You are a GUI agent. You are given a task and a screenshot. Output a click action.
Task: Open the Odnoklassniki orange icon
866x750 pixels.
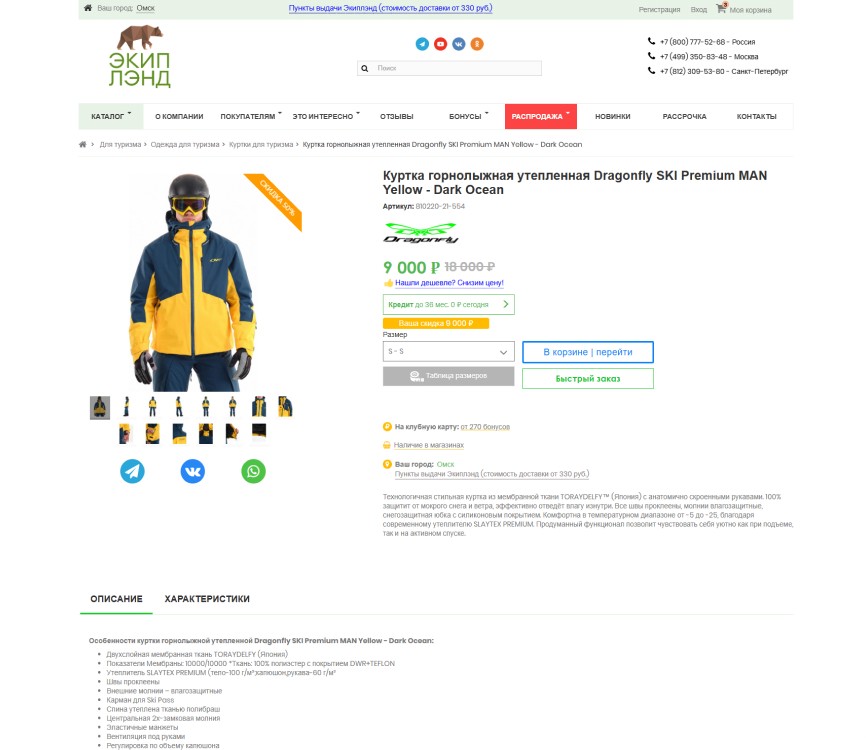(x=477, y=44)
